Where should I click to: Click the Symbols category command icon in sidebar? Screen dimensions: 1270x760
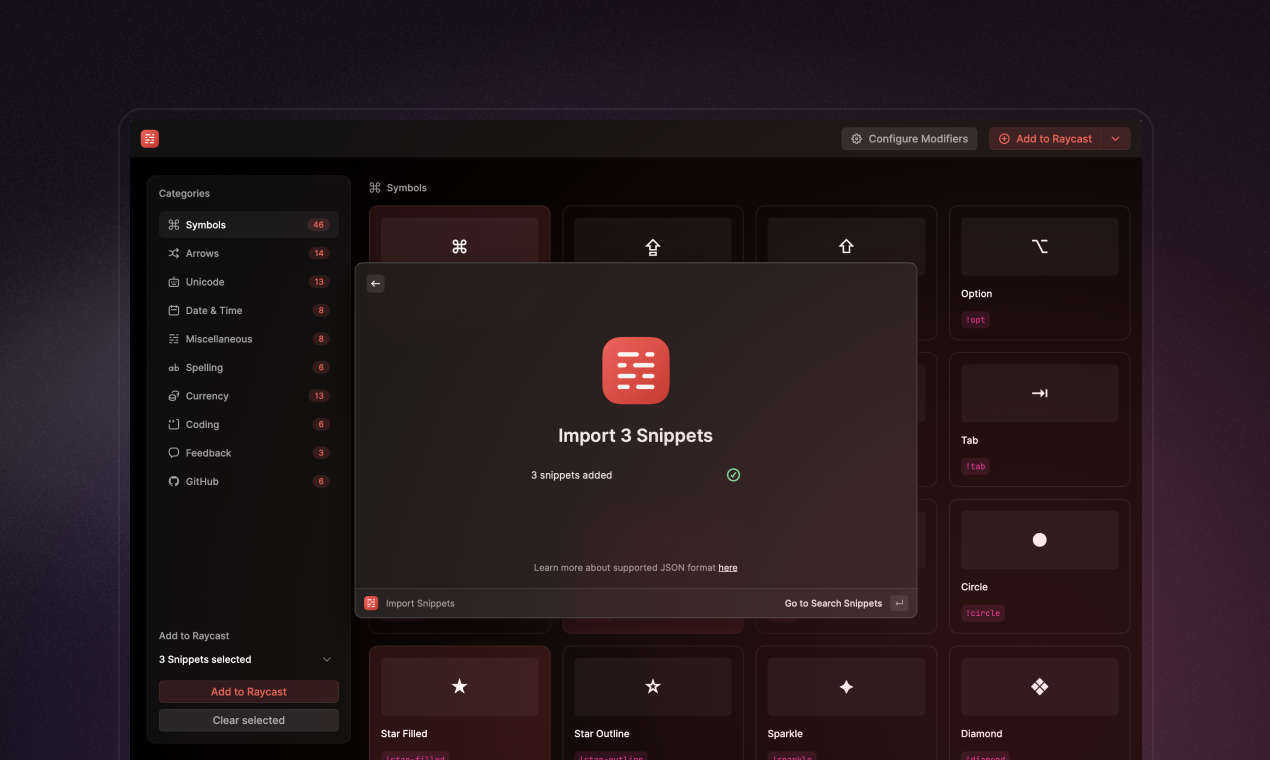coord(174,225)
